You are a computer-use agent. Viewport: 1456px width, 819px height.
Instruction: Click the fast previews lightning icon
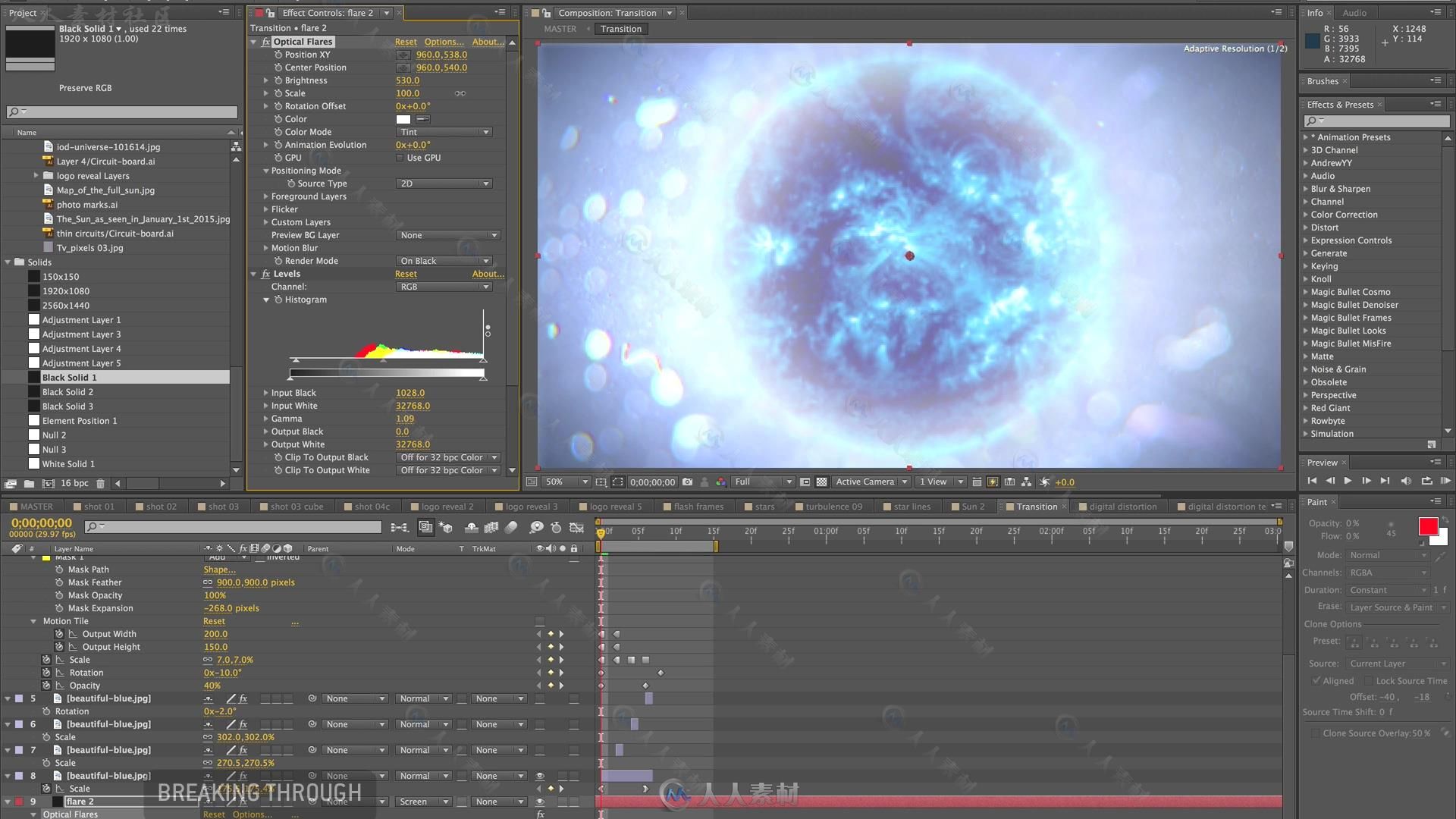tap(993, 482)
